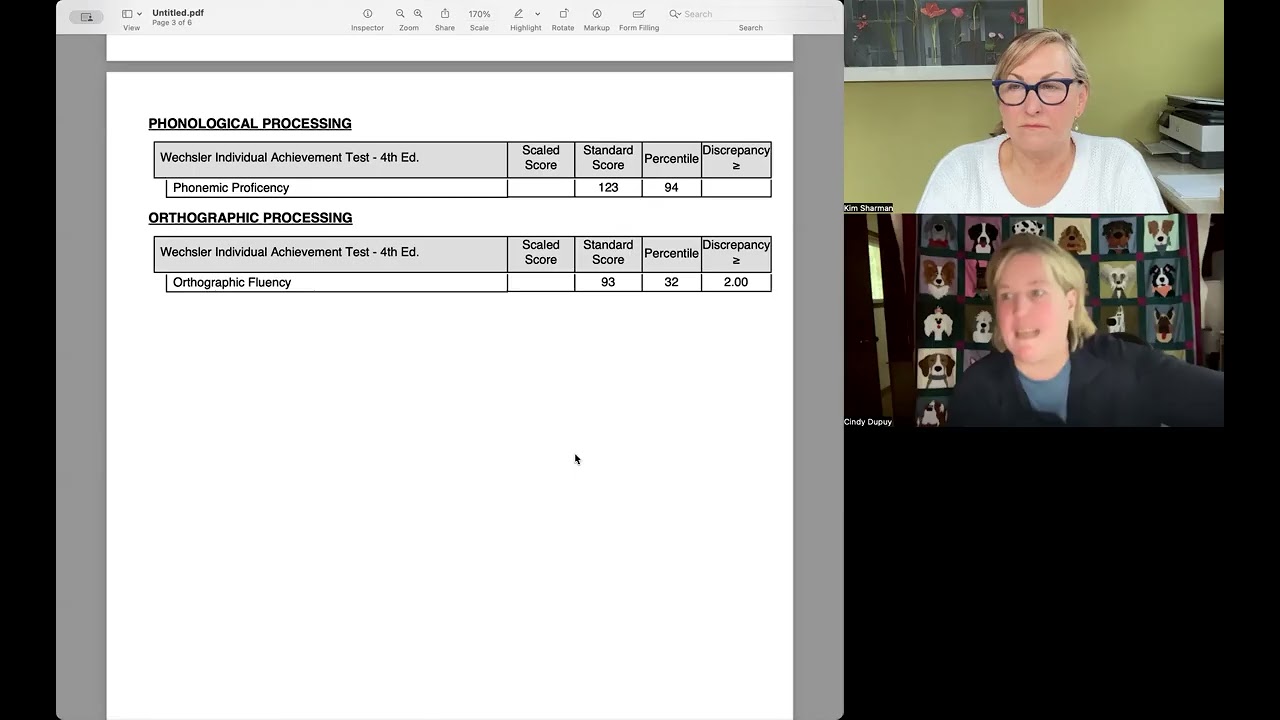Open the search options magnifier dropdown
This screenshot has height=720, width=1280.
[675, 14]
